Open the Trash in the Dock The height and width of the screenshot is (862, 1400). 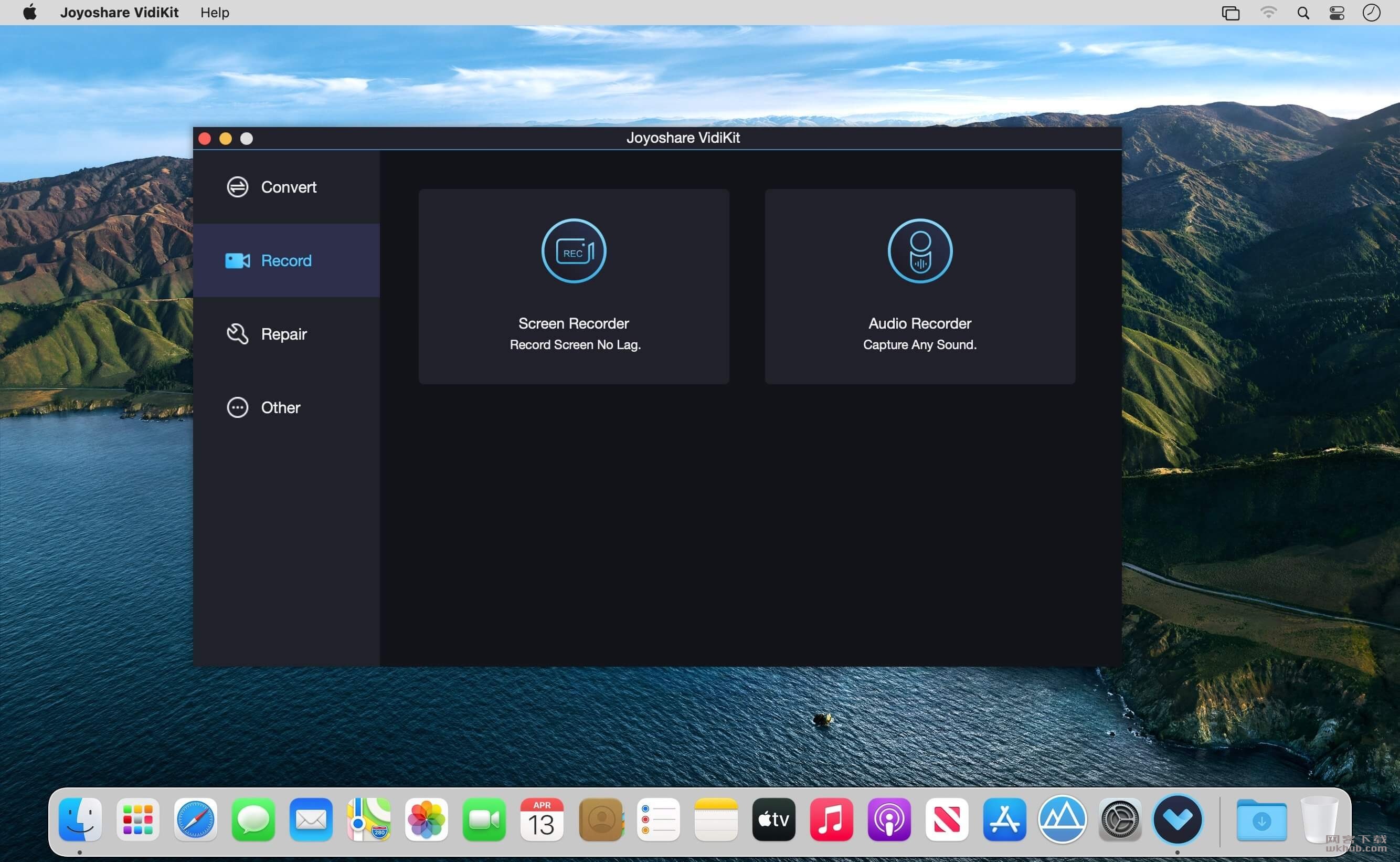[1319, 819]
